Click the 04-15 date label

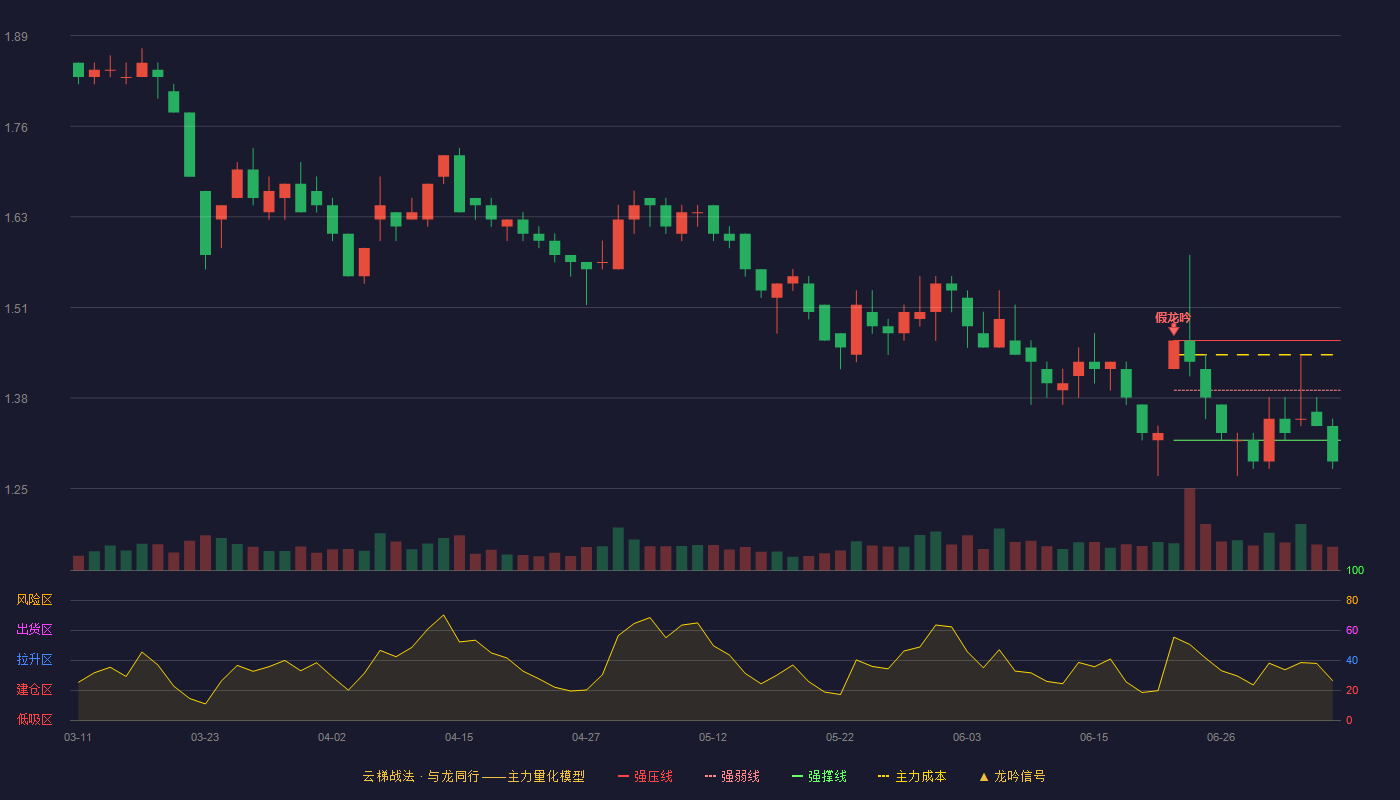pos(459,737)
